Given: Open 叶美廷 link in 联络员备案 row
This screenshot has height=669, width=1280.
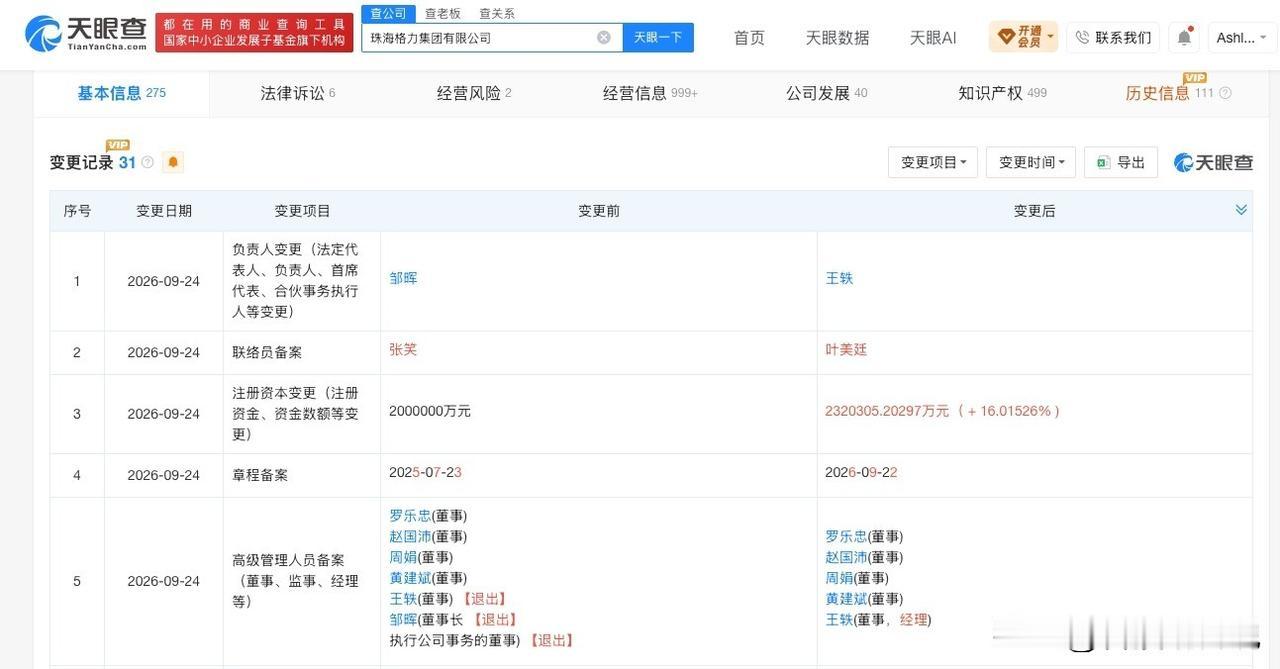Looking at the screenshot, I should click(x=846, y=349).
